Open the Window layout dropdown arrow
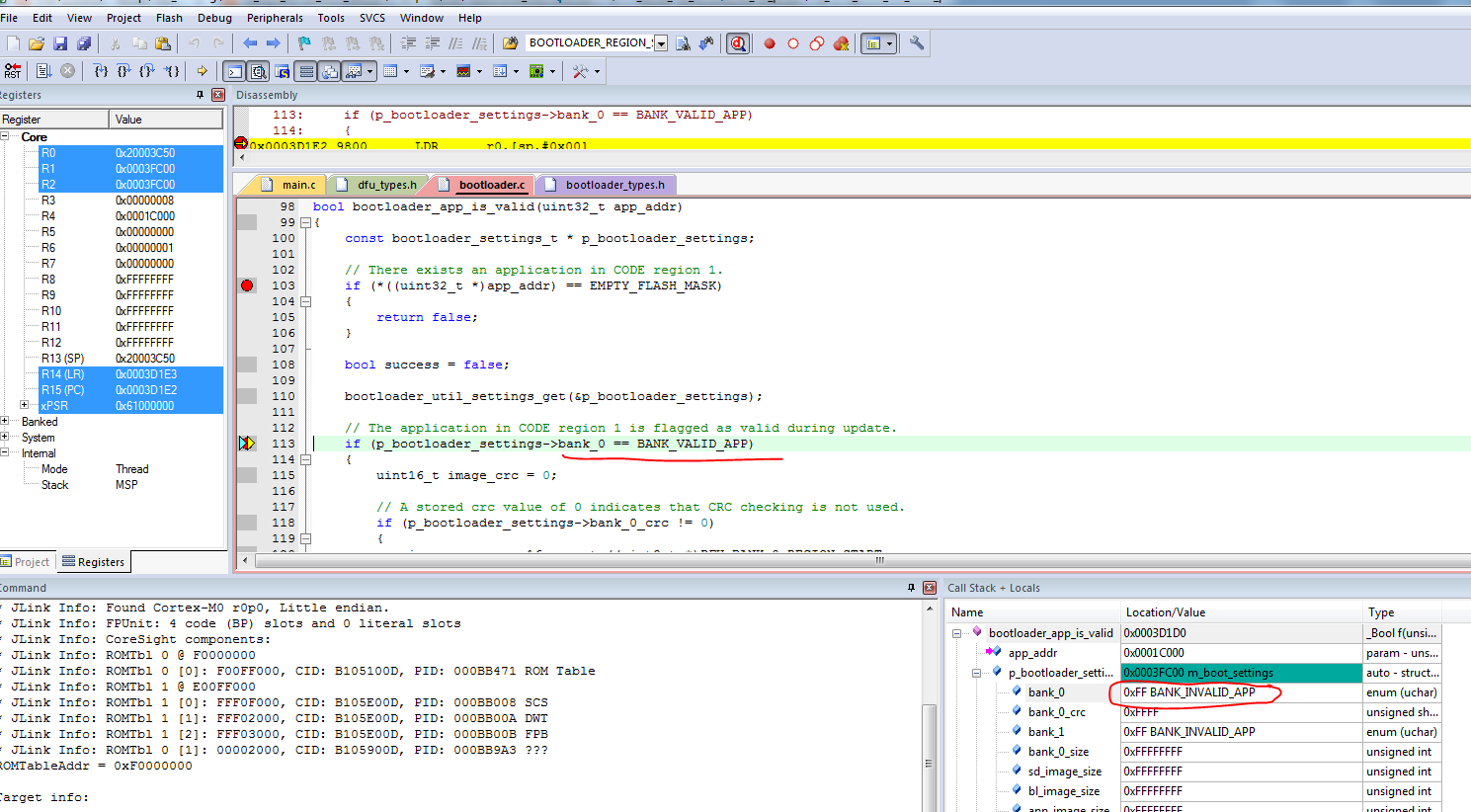The image size is (1471, 812). 889,43
